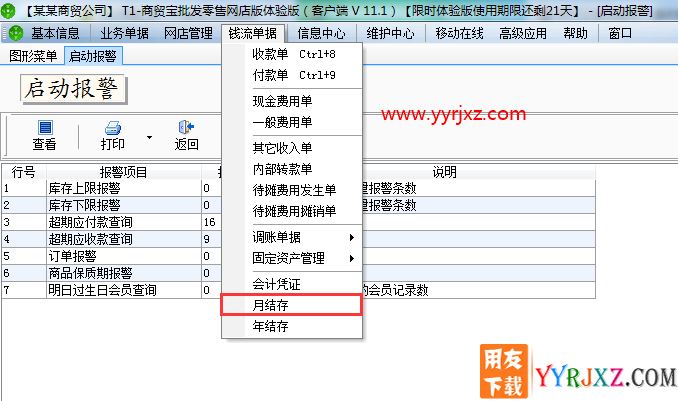Select the 商品保质期报警 row
The width and height of the screenshot is (678, 401).
(x=298, y=273)
